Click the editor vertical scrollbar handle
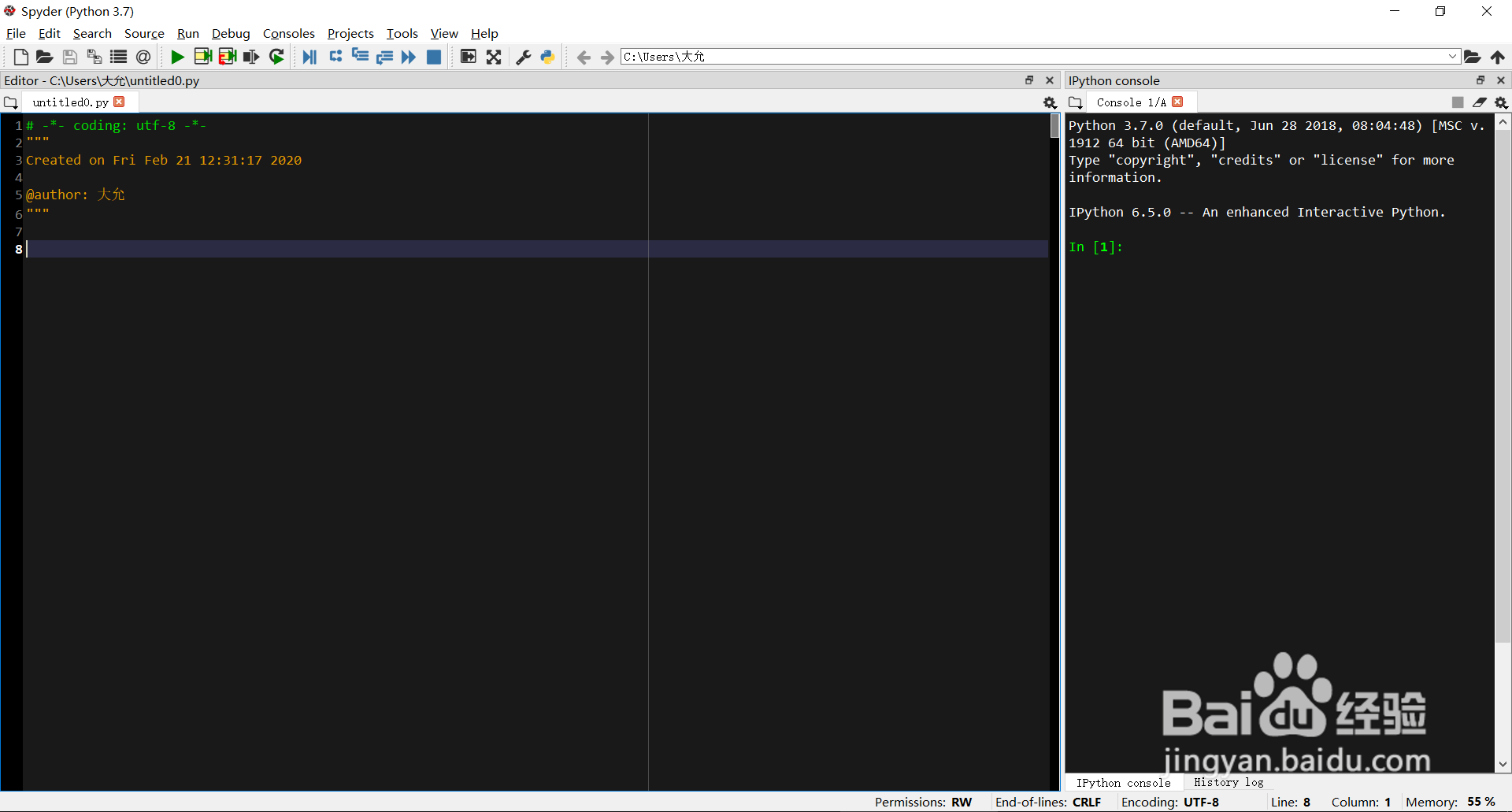This screenshot has width=1512, height=812. pos(1054,126)
